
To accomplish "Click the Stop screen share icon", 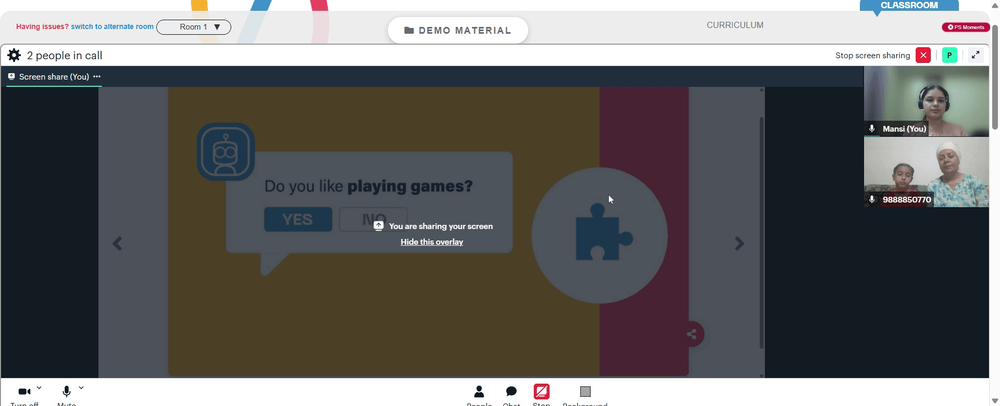I will tap(541, 391).
